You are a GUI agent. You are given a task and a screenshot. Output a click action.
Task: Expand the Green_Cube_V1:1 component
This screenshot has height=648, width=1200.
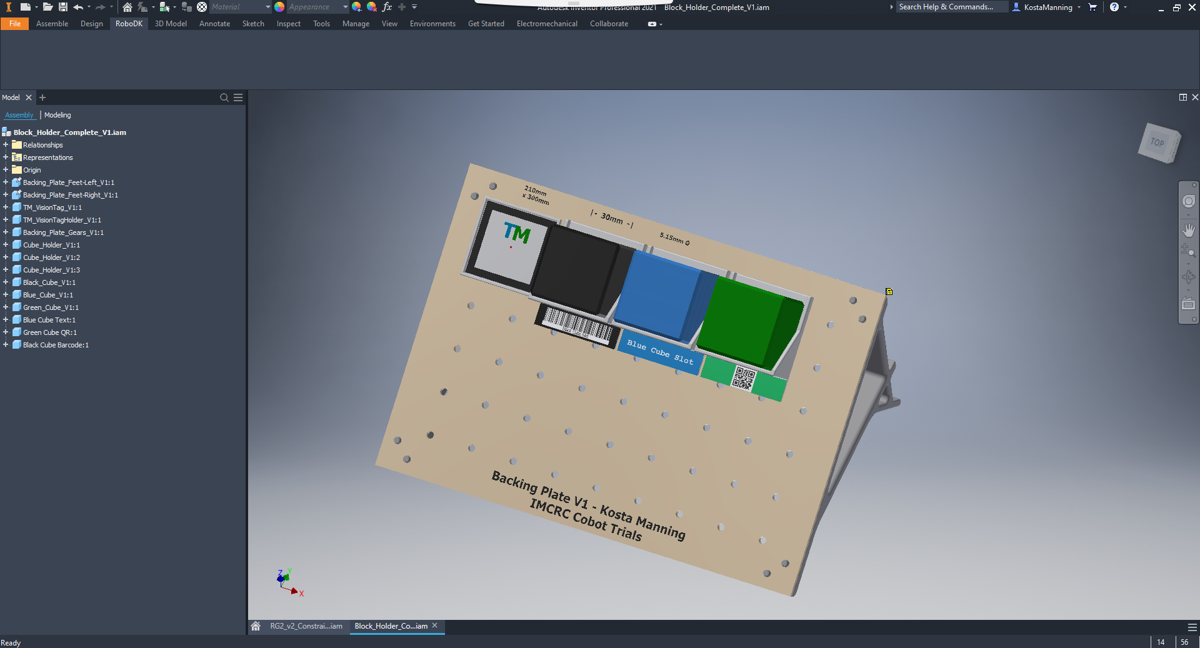(x=6, y=307)
